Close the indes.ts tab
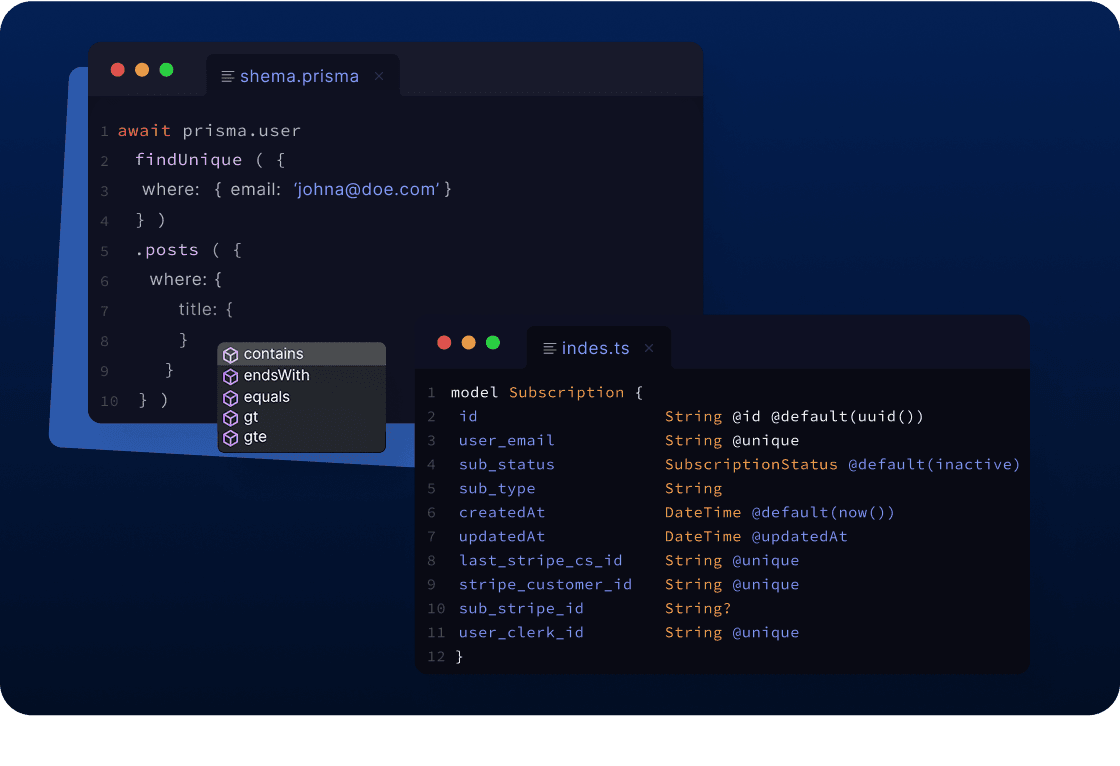 648,348
